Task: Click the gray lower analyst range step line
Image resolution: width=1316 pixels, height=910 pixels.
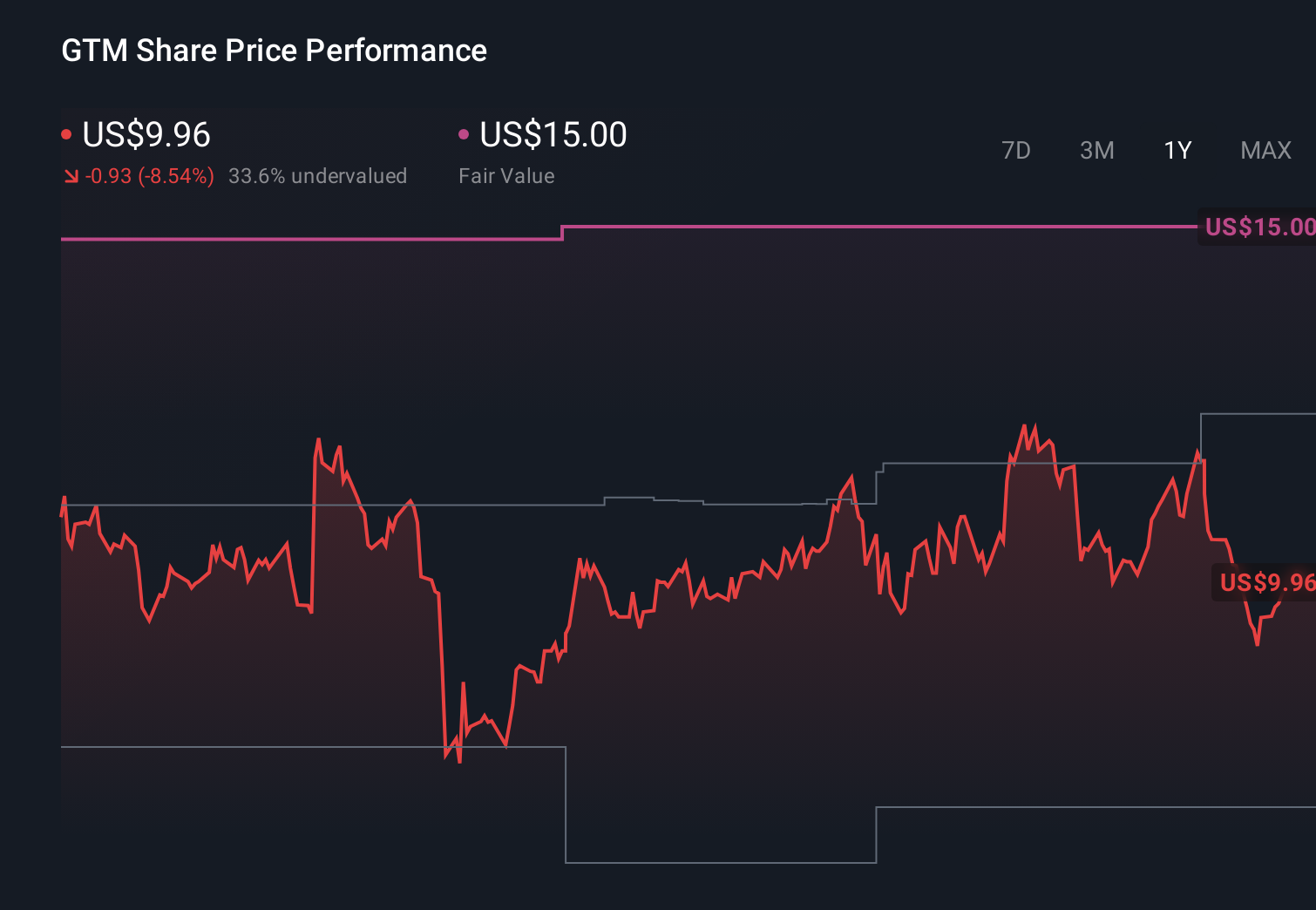Action: pos(261,747)
